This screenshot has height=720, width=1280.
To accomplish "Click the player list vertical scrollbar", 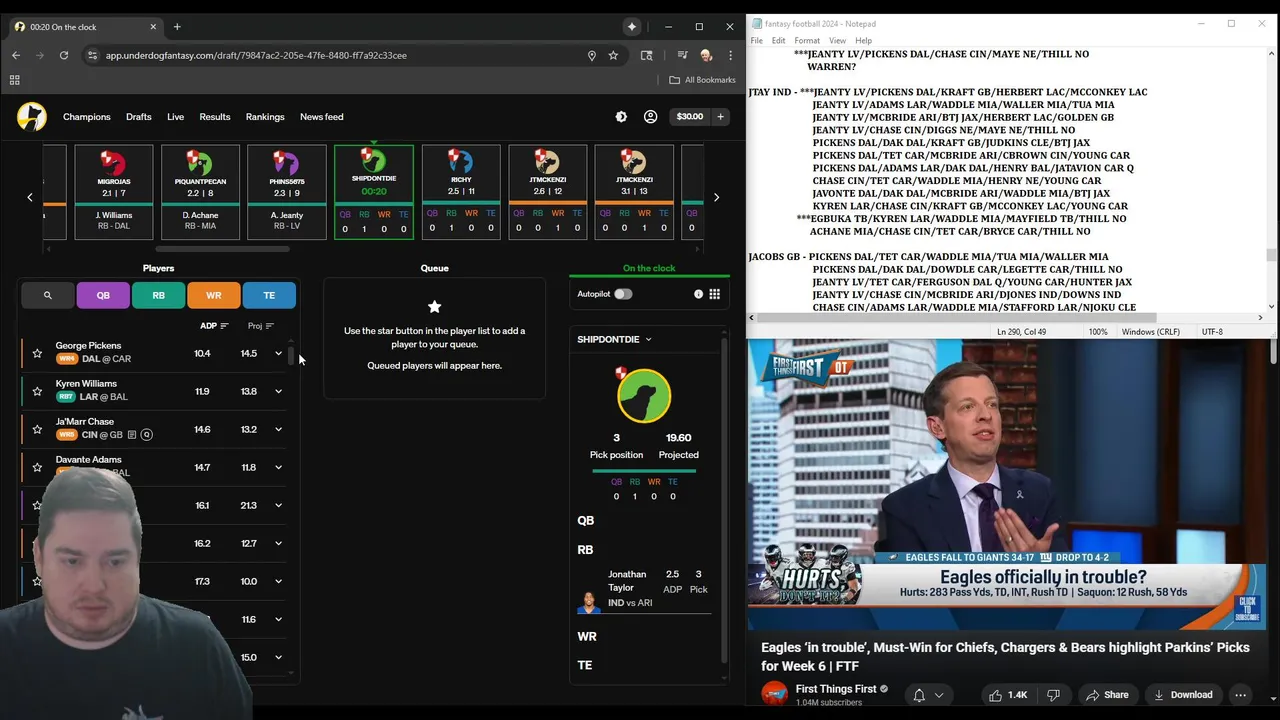I will pos(291,354).
